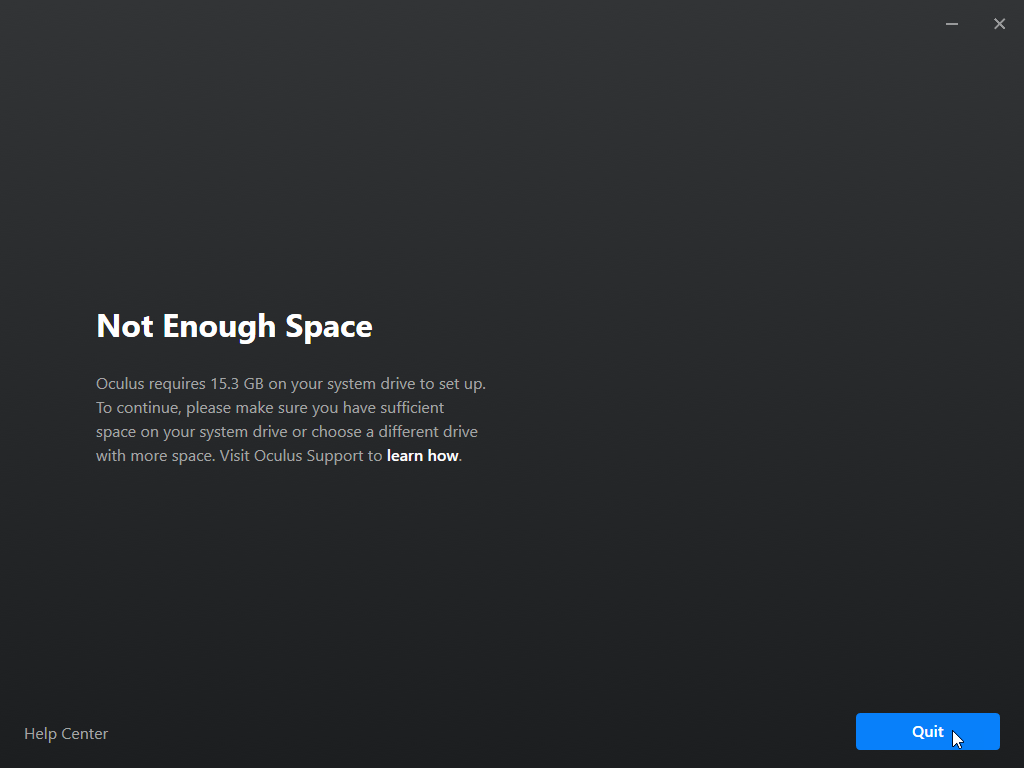1024x768 pixels.
Task: Minimize the Oculus setup window
Action: [x=952, y=24]
